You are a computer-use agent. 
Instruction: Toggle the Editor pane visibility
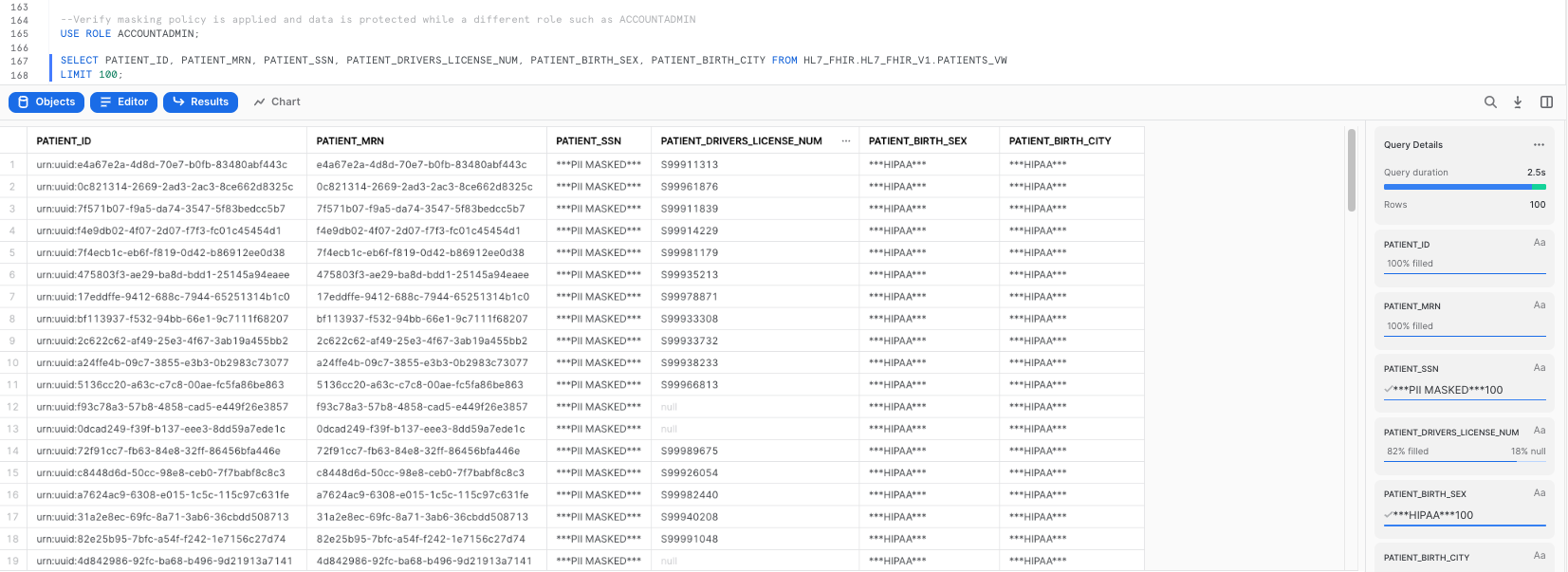click(x=124, y=102)
